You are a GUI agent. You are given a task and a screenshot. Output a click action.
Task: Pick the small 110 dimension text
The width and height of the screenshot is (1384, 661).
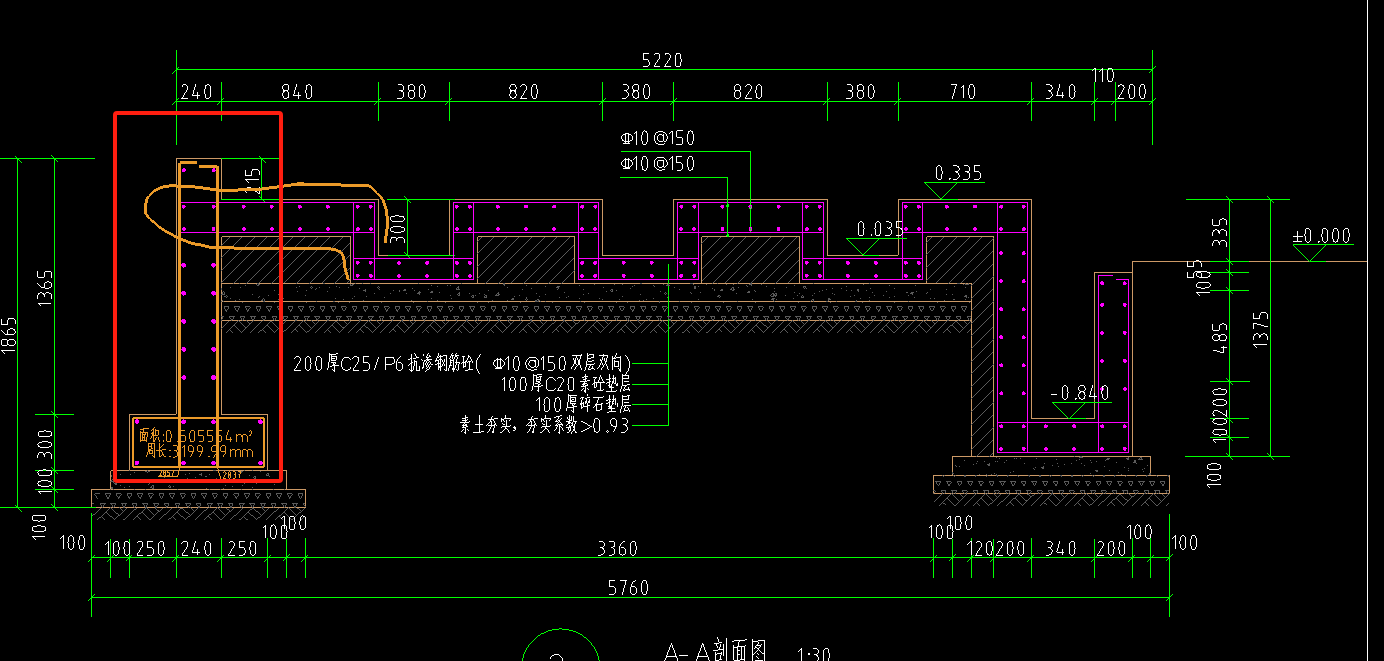coord(1103,75)
